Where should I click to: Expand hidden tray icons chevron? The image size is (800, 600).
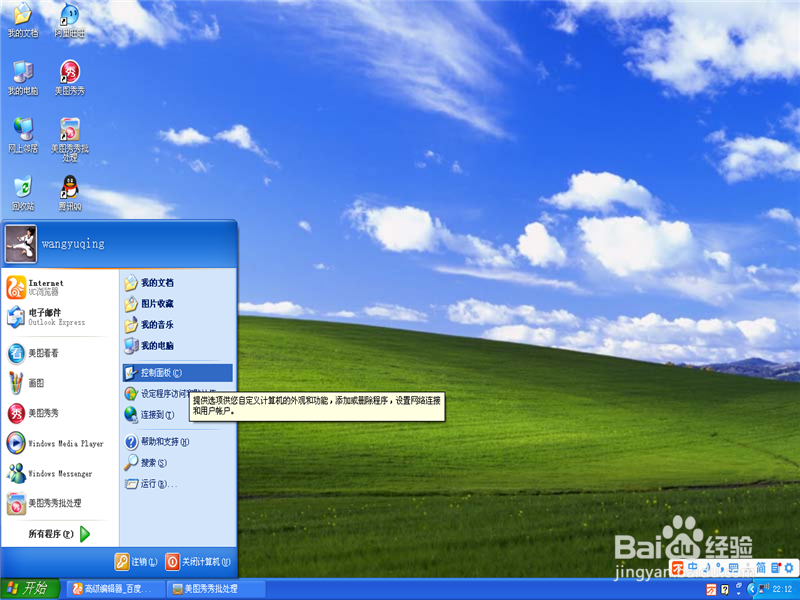(752, 589)
